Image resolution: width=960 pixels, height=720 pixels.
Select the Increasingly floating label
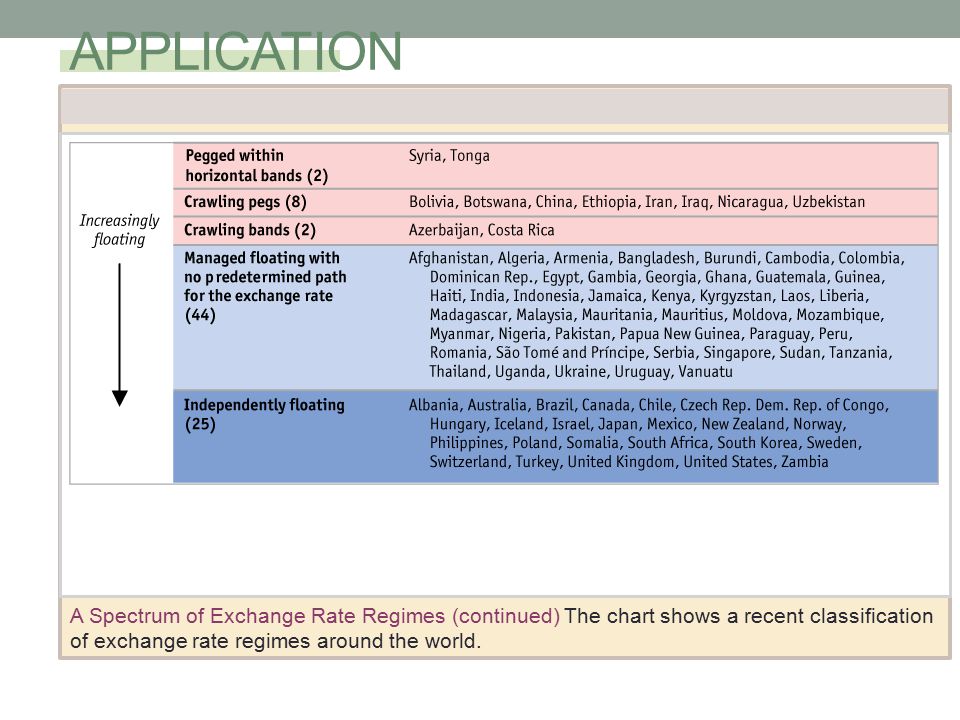119,230
